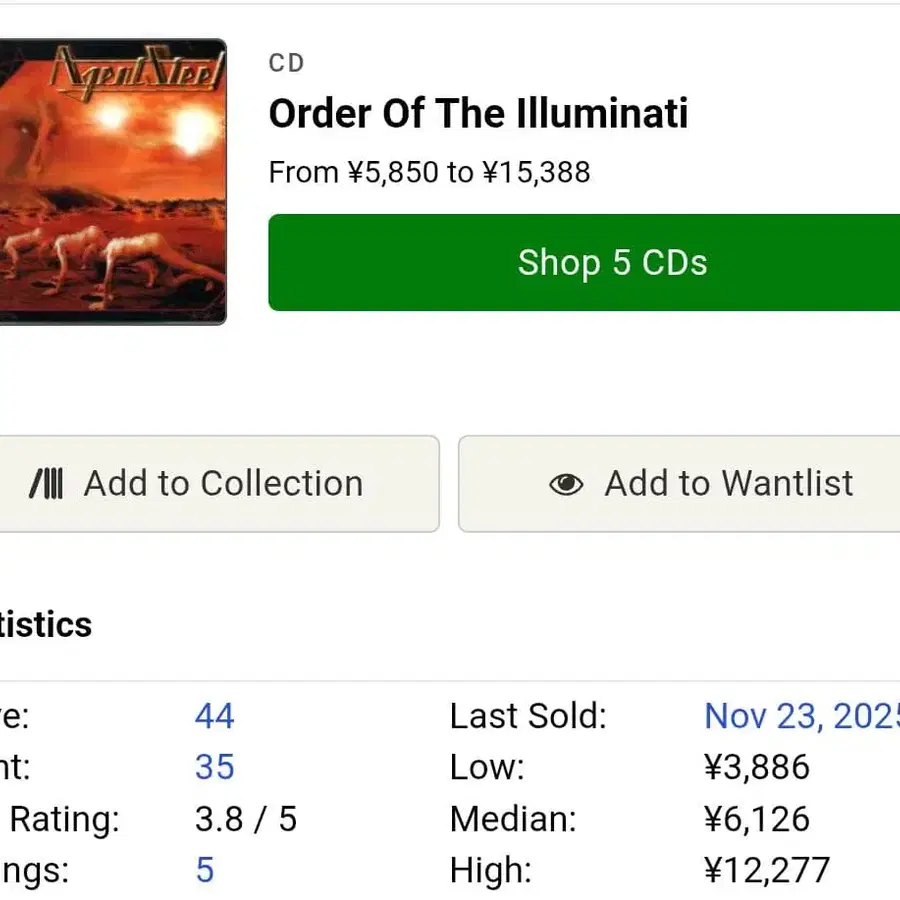Click the Add to Wantlist label text
Image resolution: width=900 pixels, height=900 pixels.
(729, 484)
